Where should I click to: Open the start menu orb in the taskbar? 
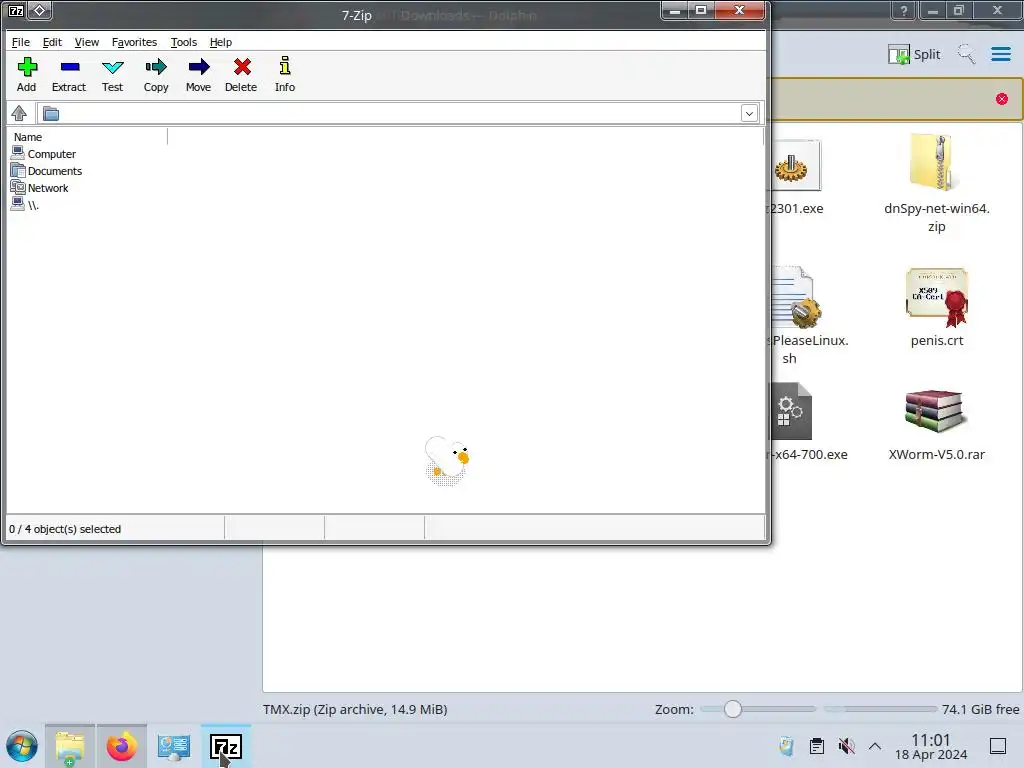[22, 746]
